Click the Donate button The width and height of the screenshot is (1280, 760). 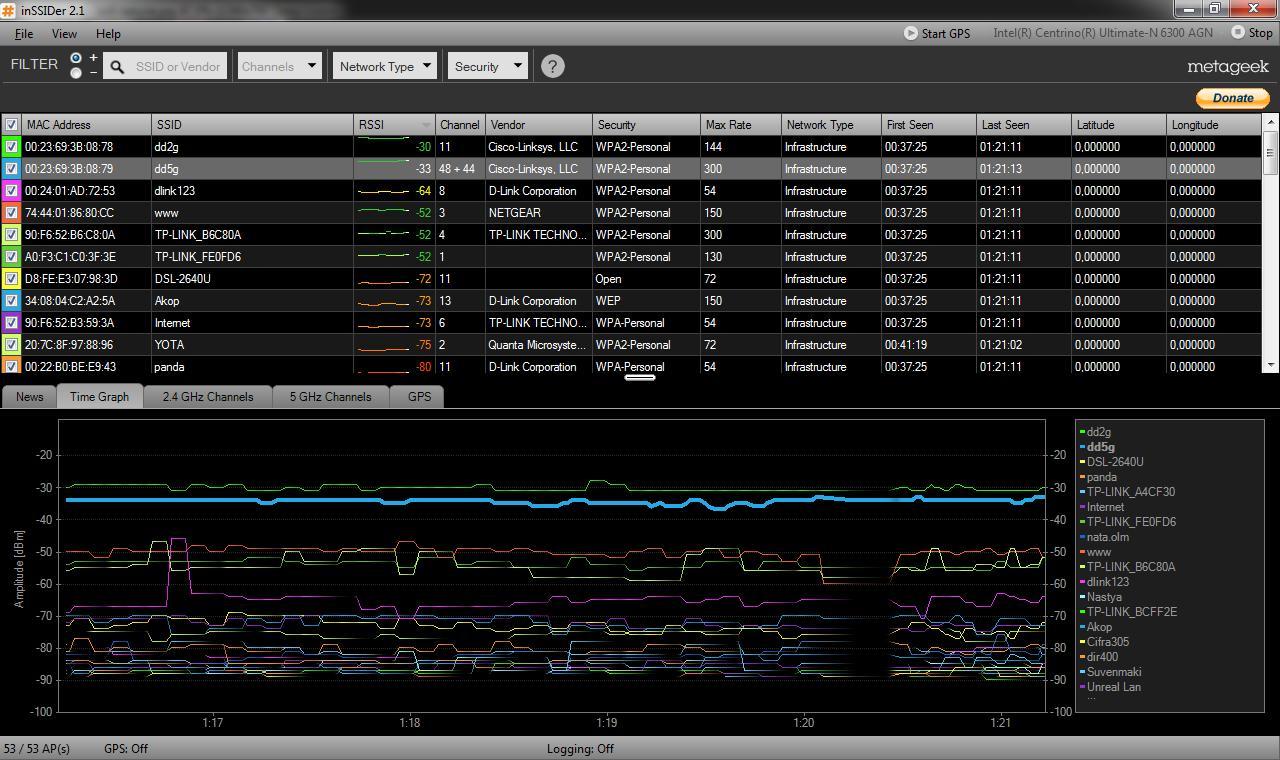[x=1232, y=98]
